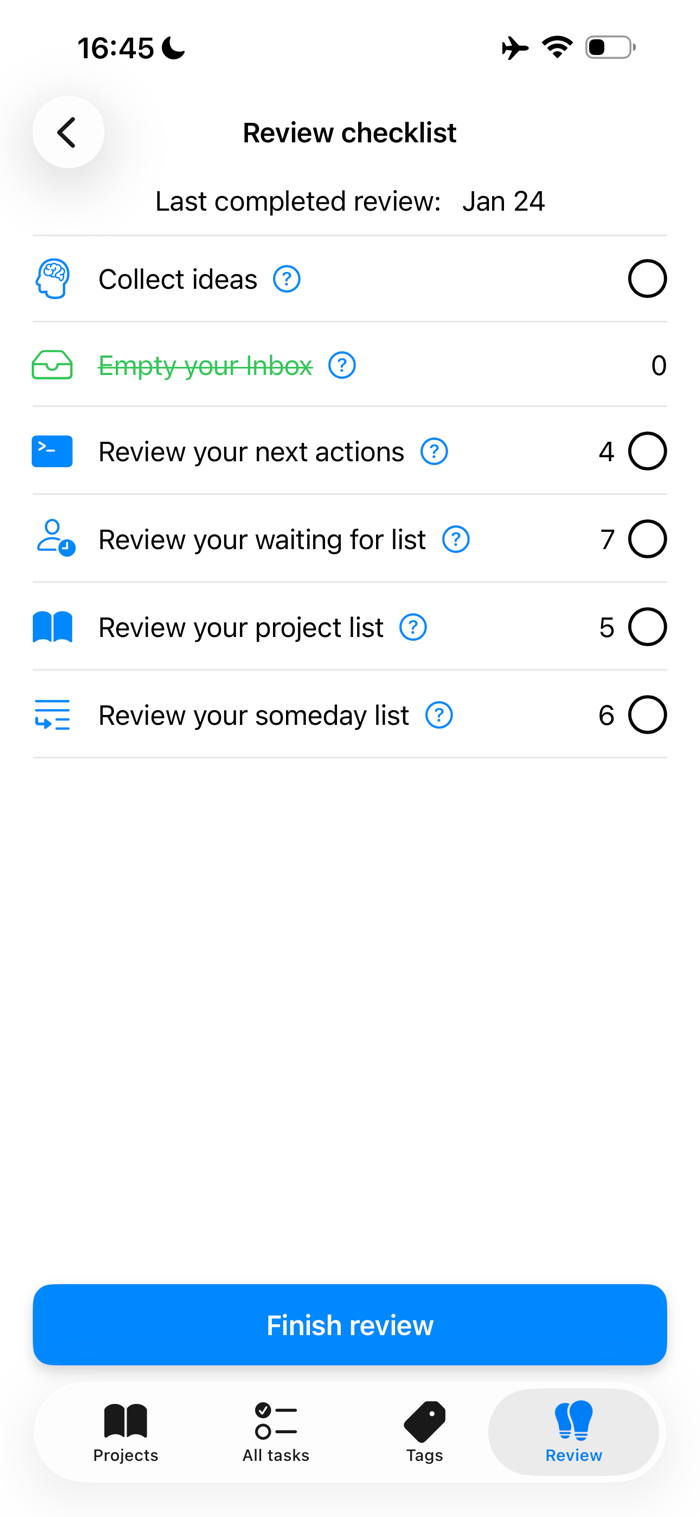Tap the someday list indent icon

point(52,715)
